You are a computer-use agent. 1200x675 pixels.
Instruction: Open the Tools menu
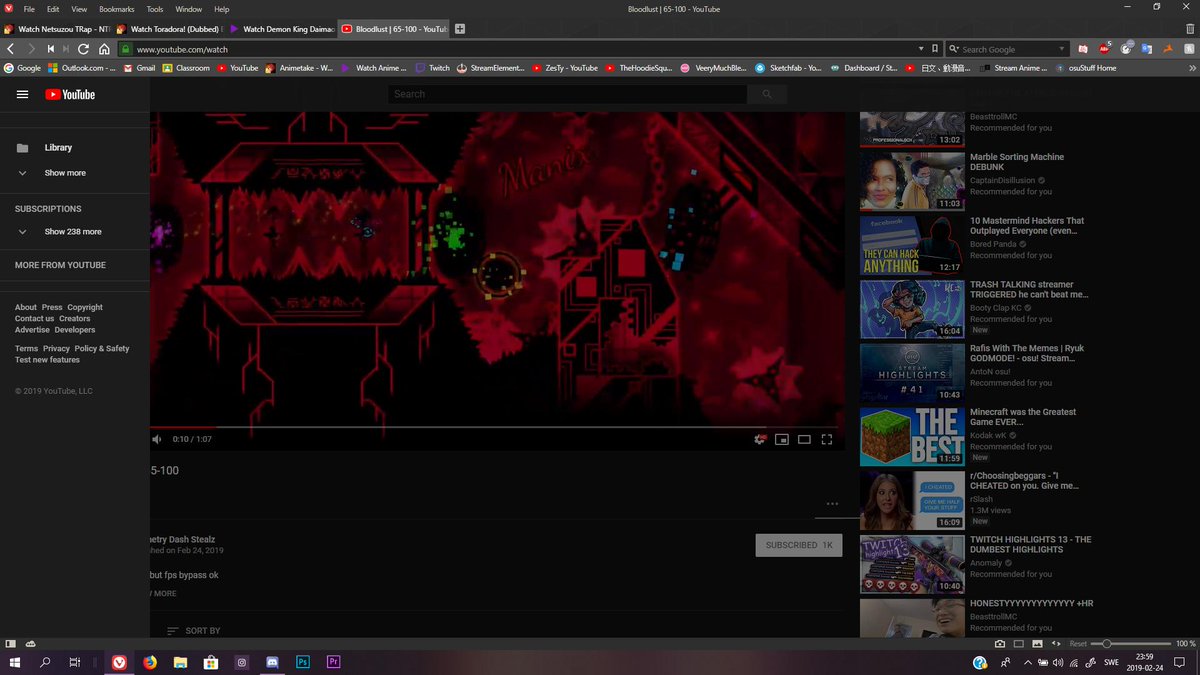(x=155, y=8)
